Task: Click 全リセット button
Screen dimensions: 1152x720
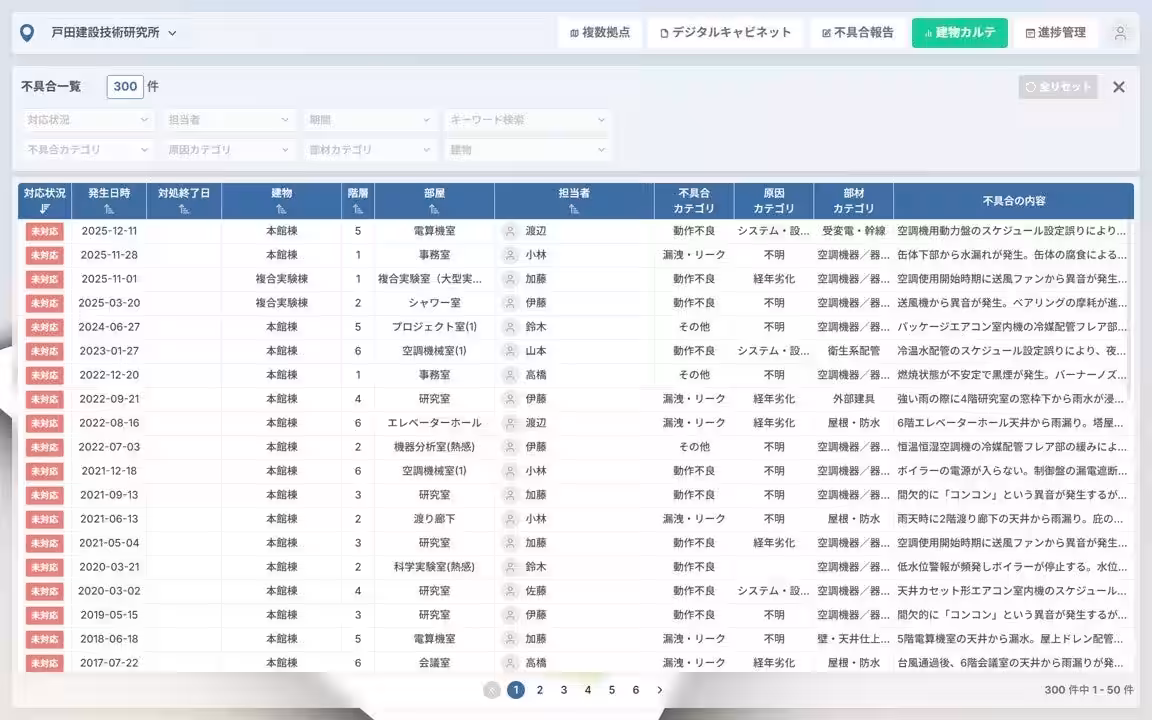Action: [1058, 87]
